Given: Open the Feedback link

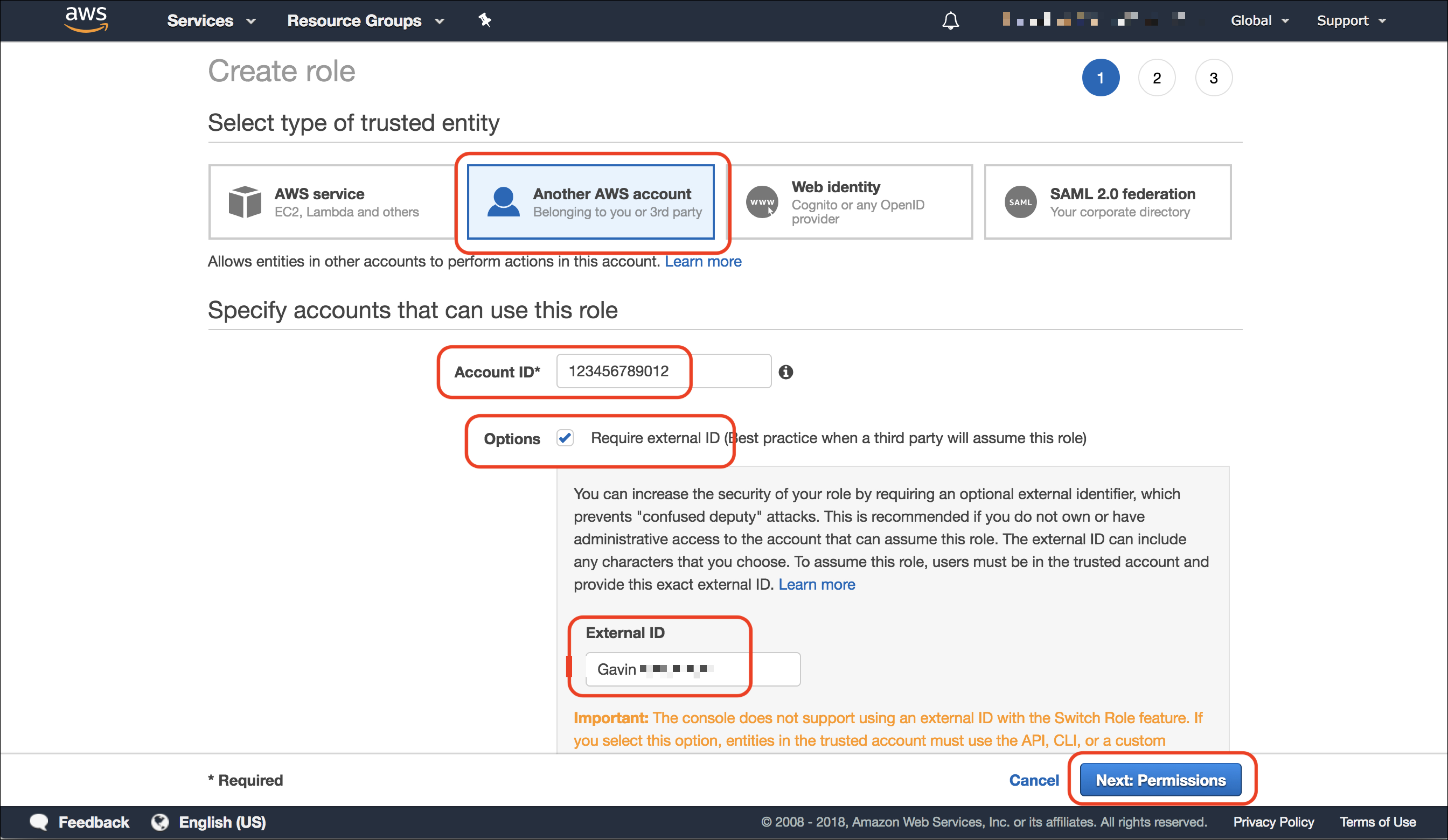Looking at the screenshot, I should pos(94,822).
